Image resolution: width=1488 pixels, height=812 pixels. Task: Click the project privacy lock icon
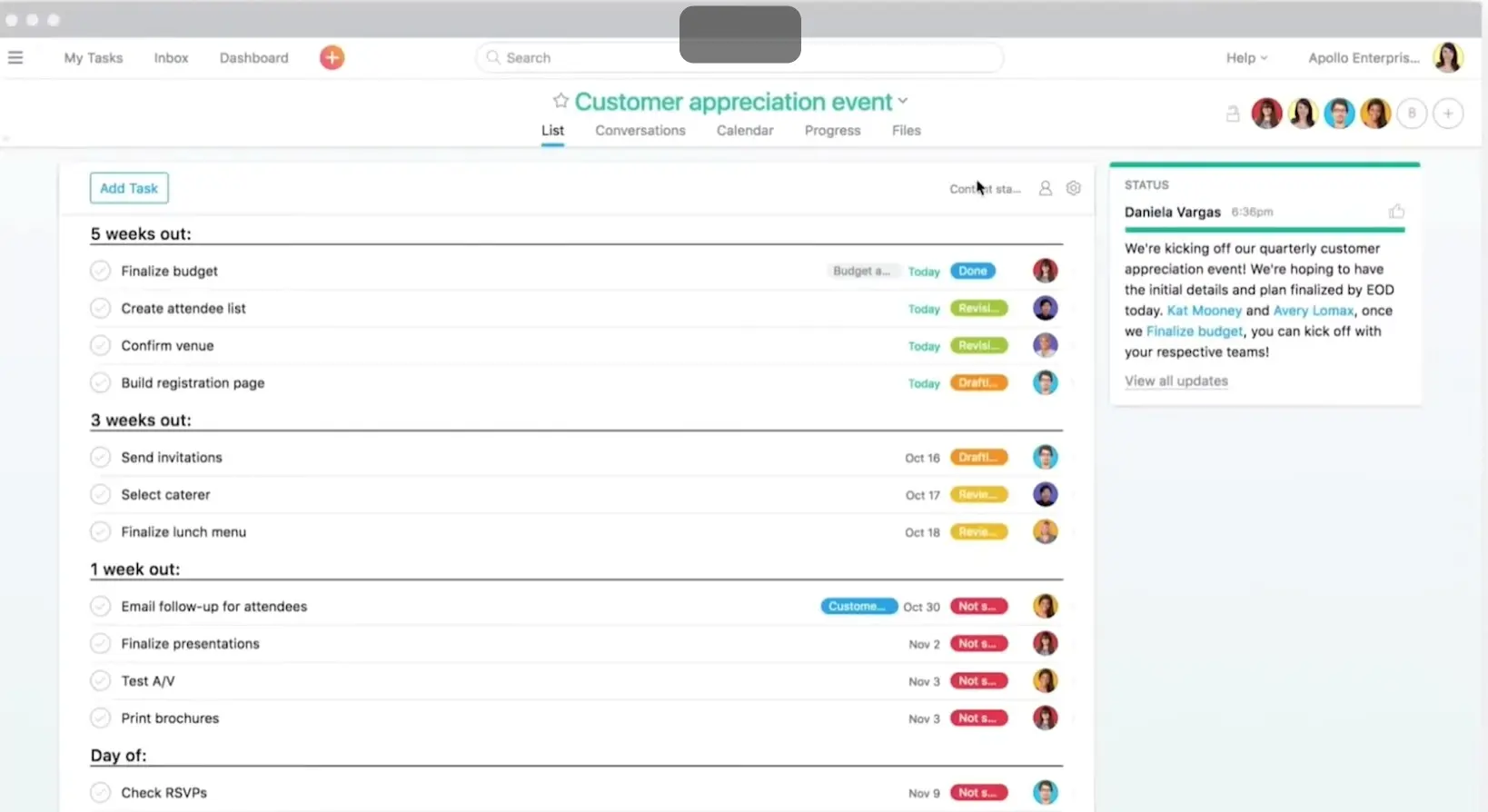[1233, 114]
